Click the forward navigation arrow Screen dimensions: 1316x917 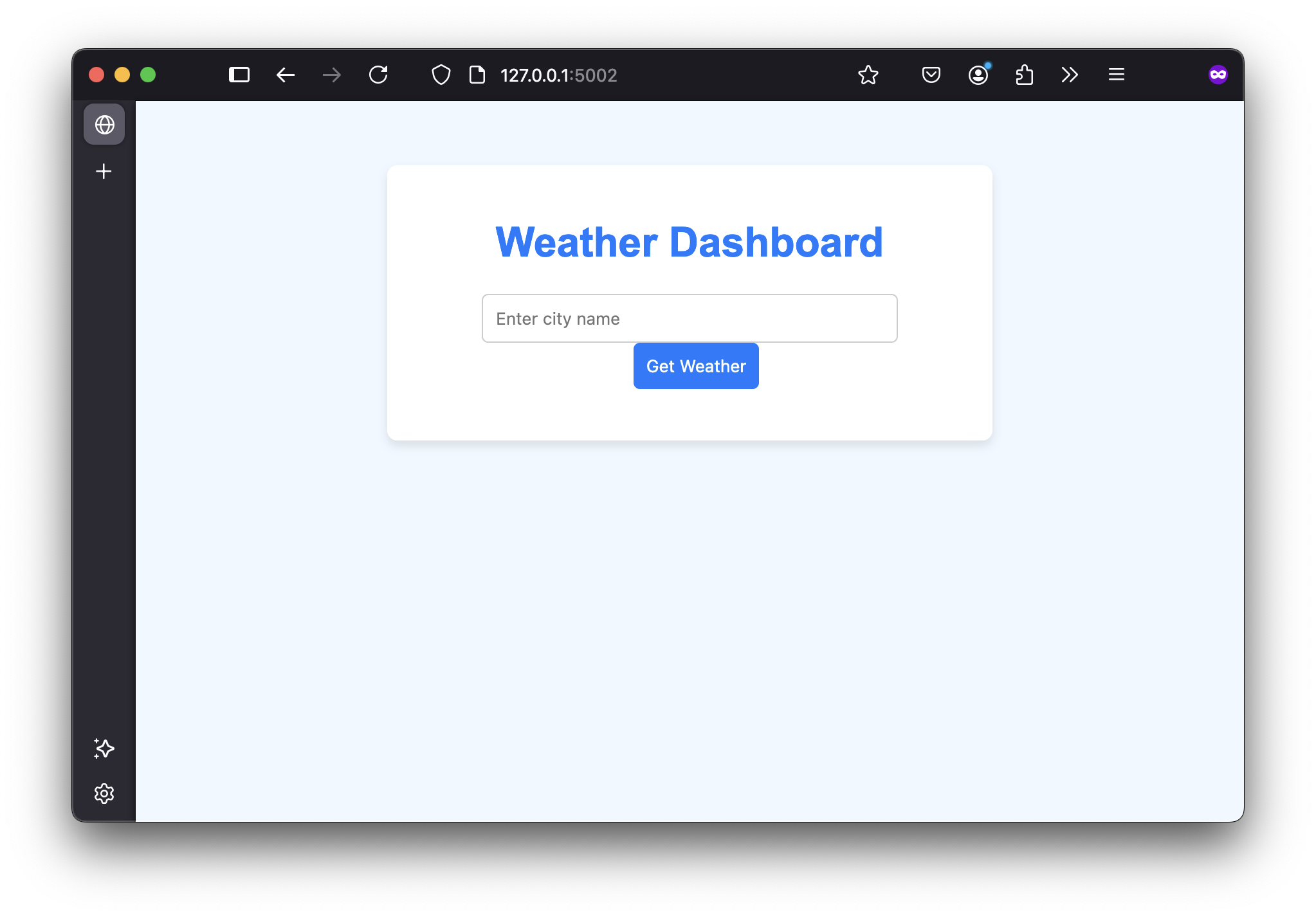[x=332, y=75]
